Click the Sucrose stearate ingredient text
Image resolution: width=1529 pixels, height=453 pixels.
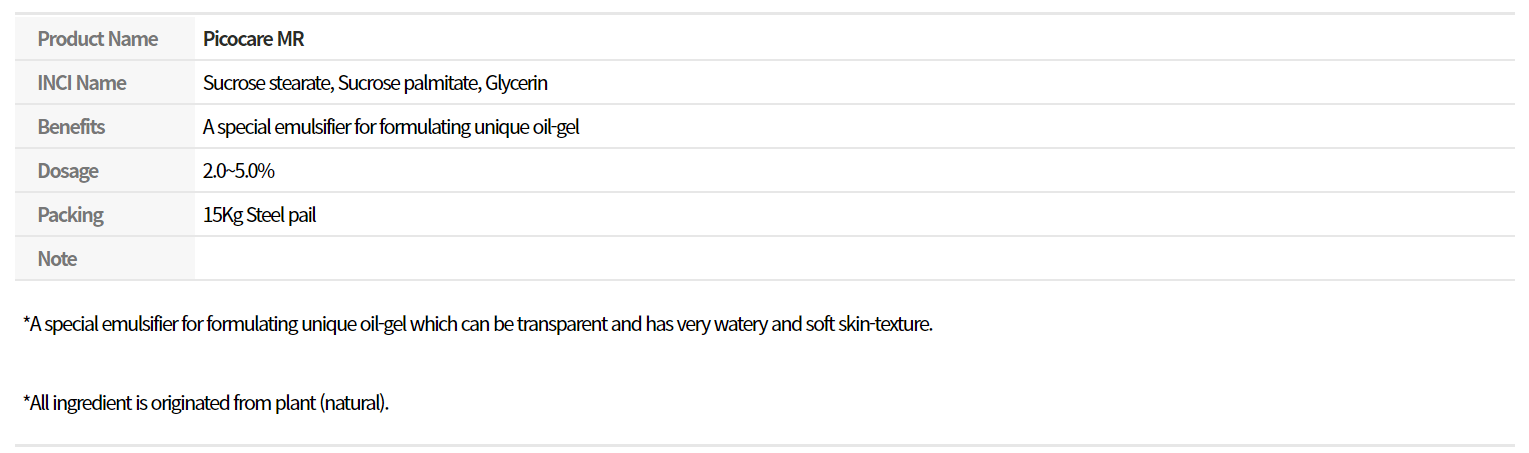click(x=267, y=83)
